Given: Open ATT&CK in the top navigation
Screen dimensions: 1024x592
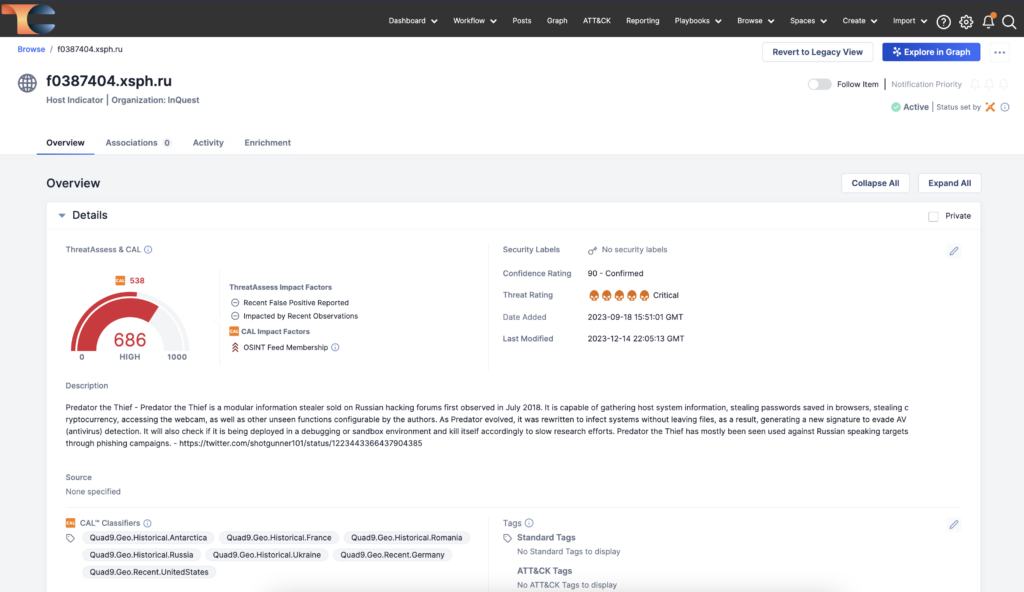Looking at the screenshot, I should point(597,21).
